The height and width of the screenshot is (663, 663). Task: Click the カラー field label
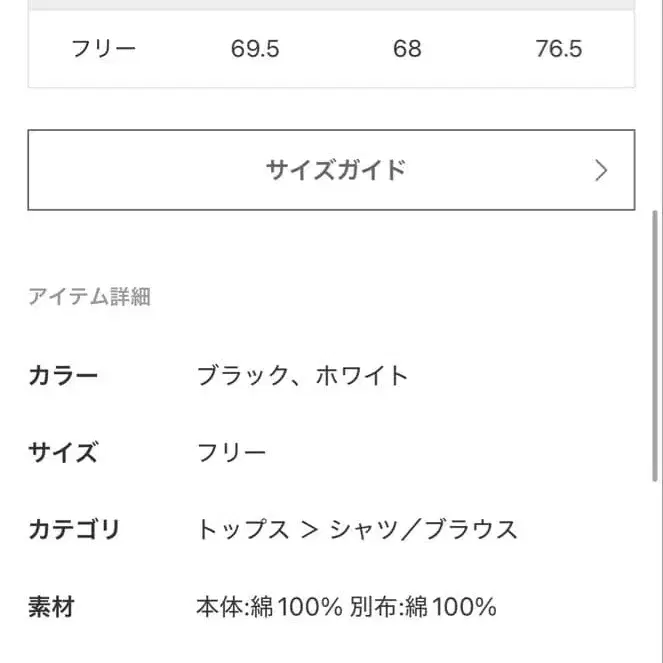[63, 376]
